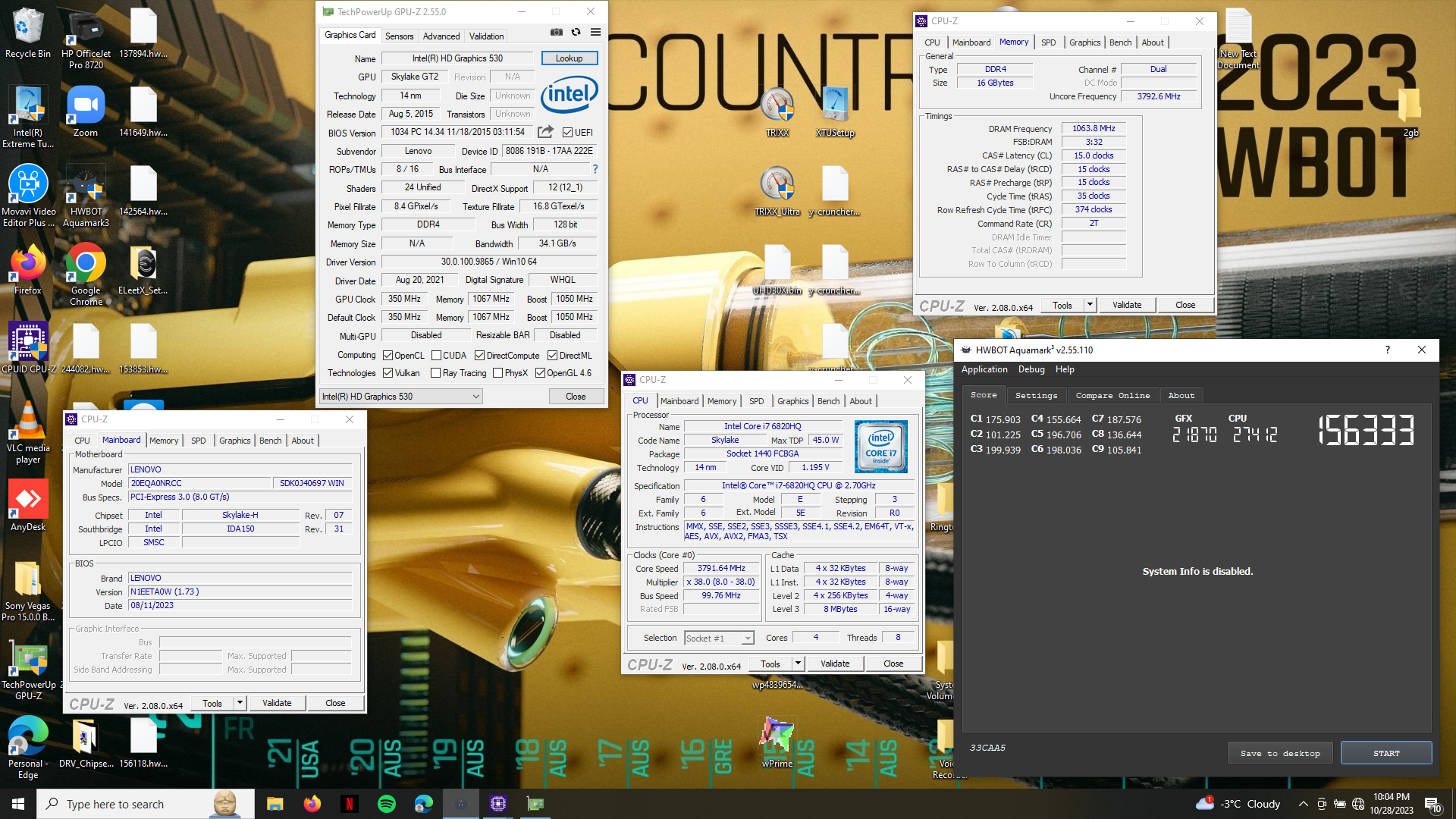Open Google Chrome desktop shortcut

86,275
